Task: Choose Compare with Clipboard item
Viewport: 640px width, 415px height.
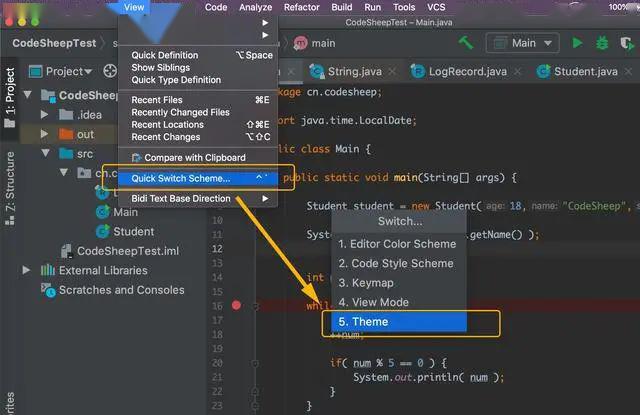Action: (x=198, y=158)
